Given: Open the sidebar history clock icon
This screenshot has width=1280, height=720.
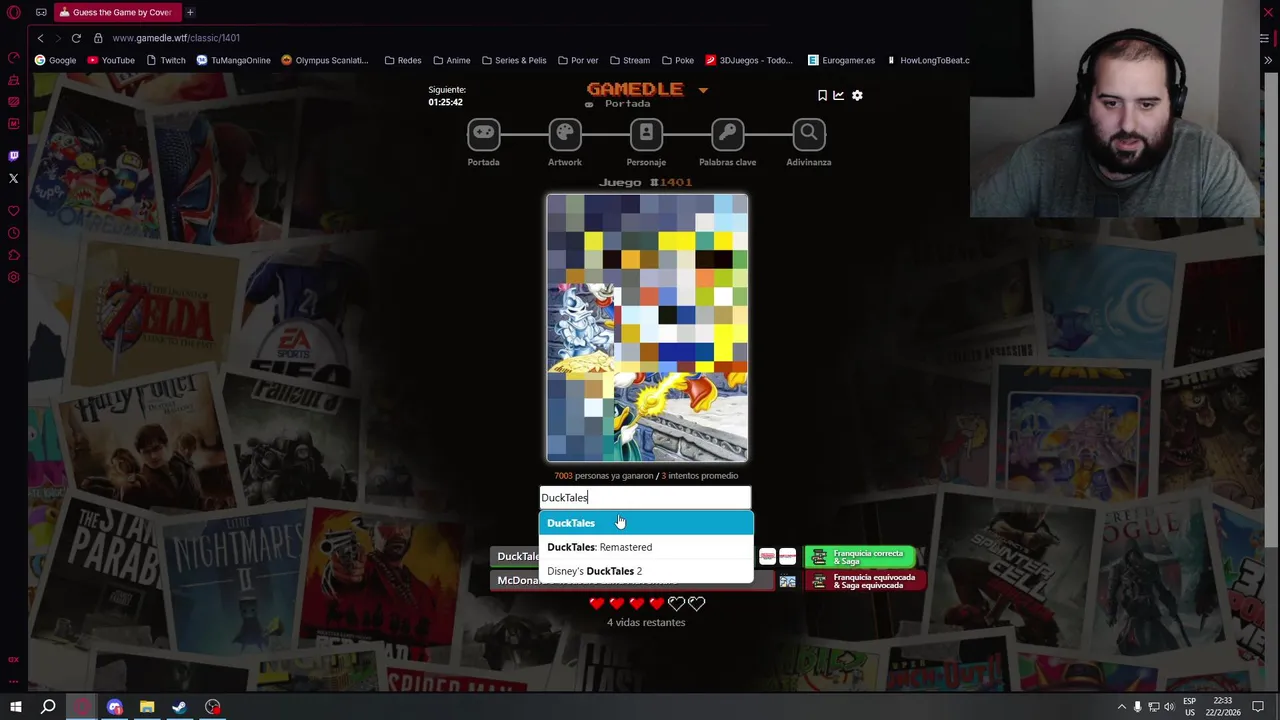Looking at the screenshot, I should (14, 233).
